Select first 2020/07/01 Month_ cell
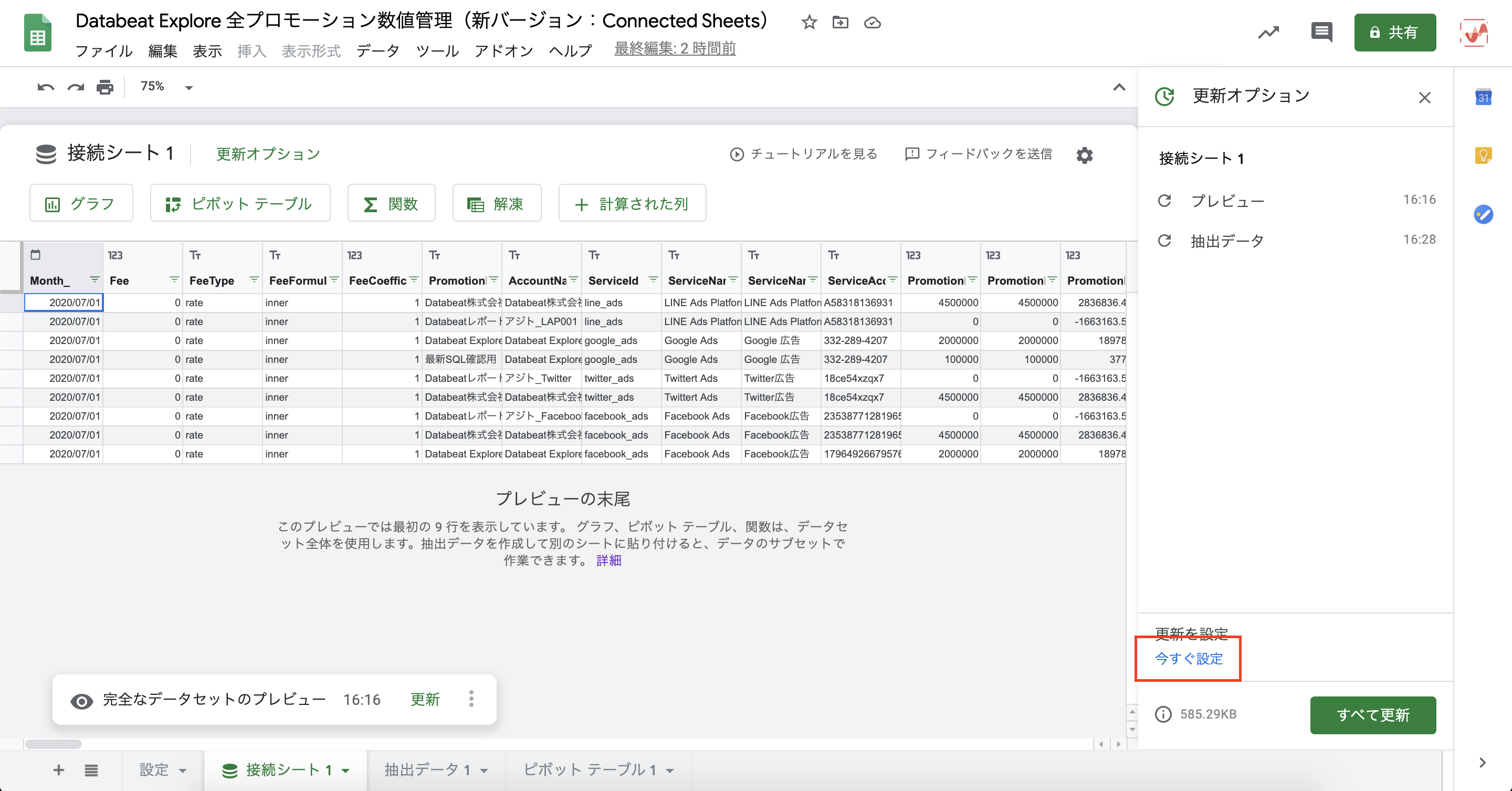 point(64,303)
